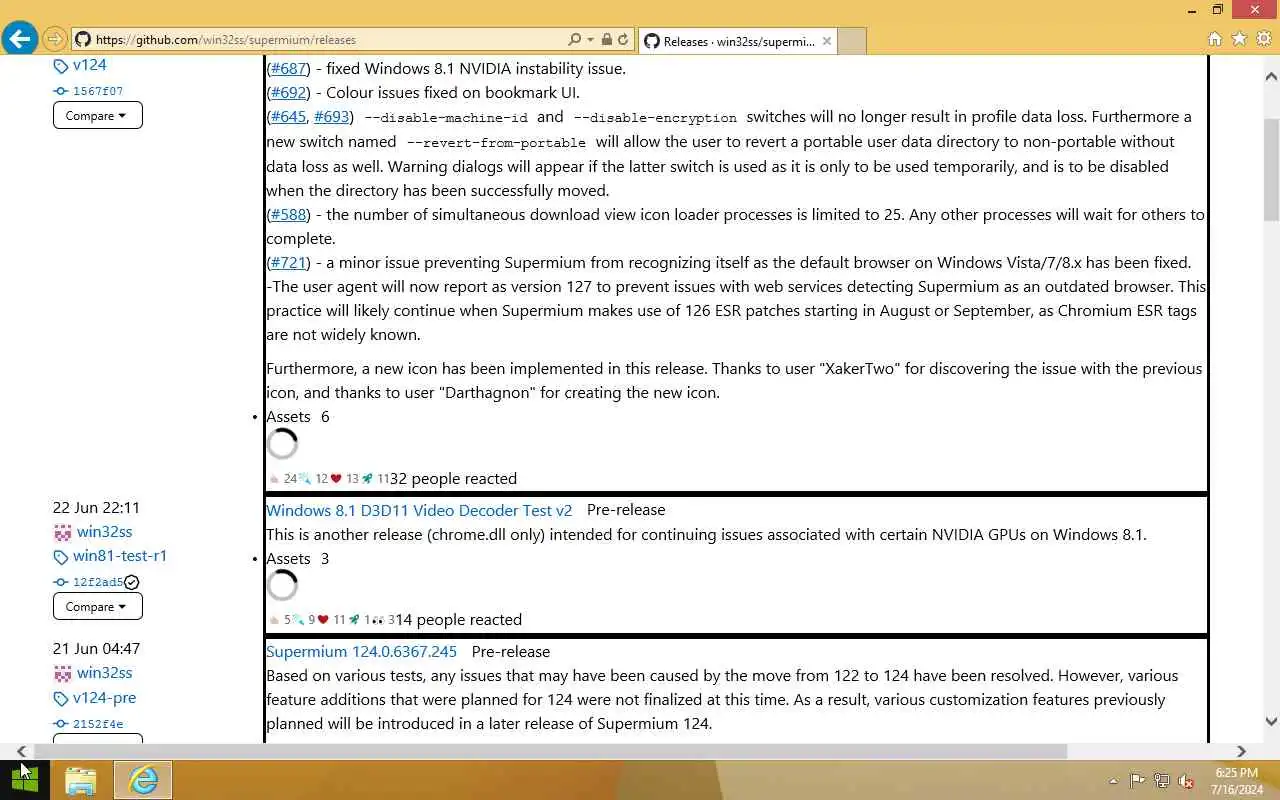Click win32ss avatar for 22 Jun release

(62, 532)
